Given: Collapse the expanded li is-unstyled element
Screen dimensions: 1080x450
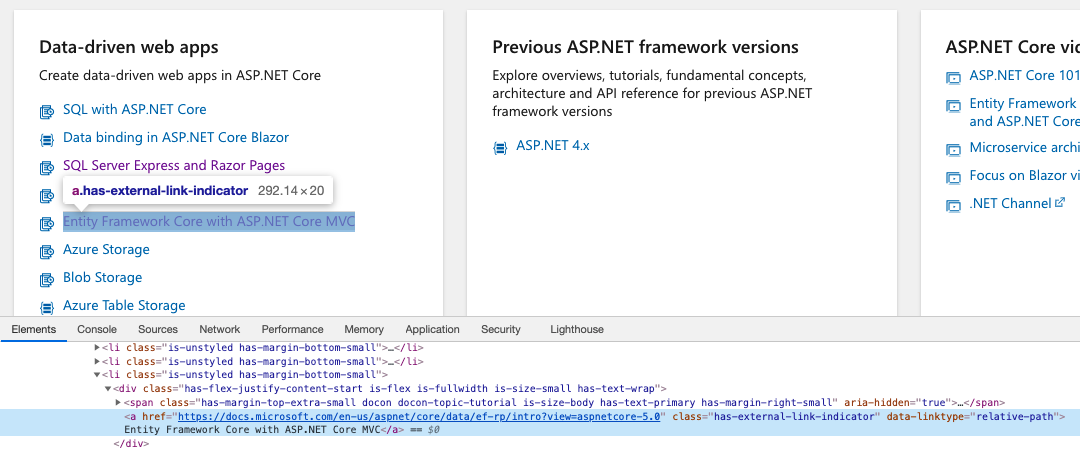Looking at the screenshot, I should pos(97,375).
